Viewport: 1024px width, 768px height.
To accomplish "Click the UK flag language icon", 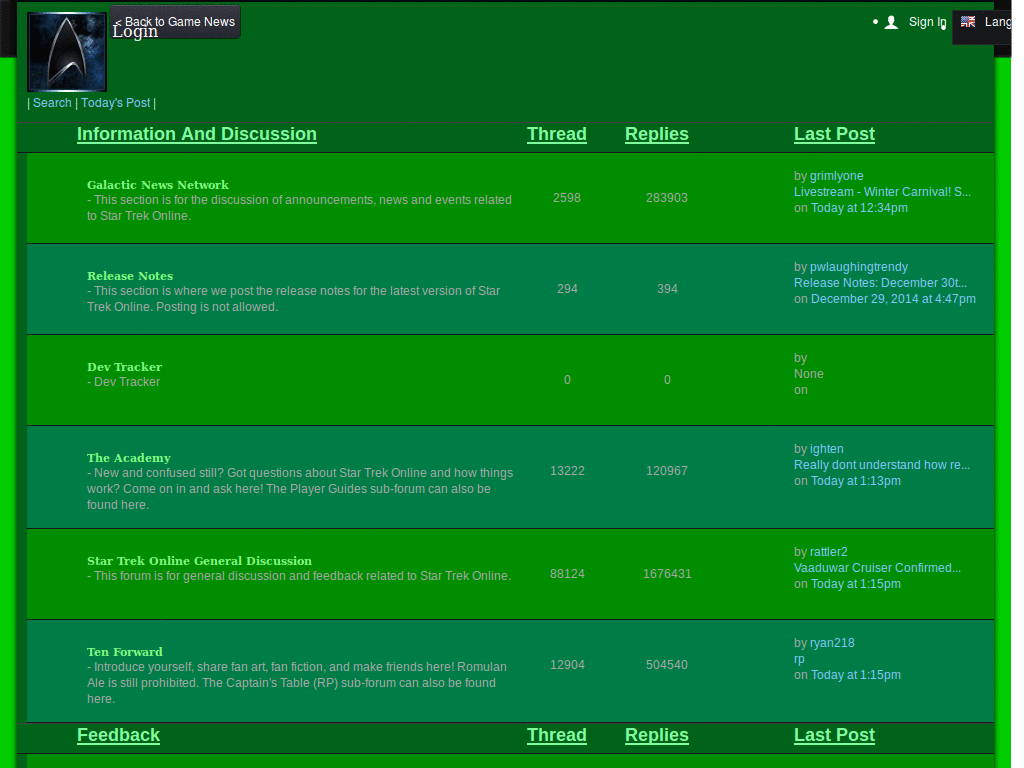I will [968, 22].
